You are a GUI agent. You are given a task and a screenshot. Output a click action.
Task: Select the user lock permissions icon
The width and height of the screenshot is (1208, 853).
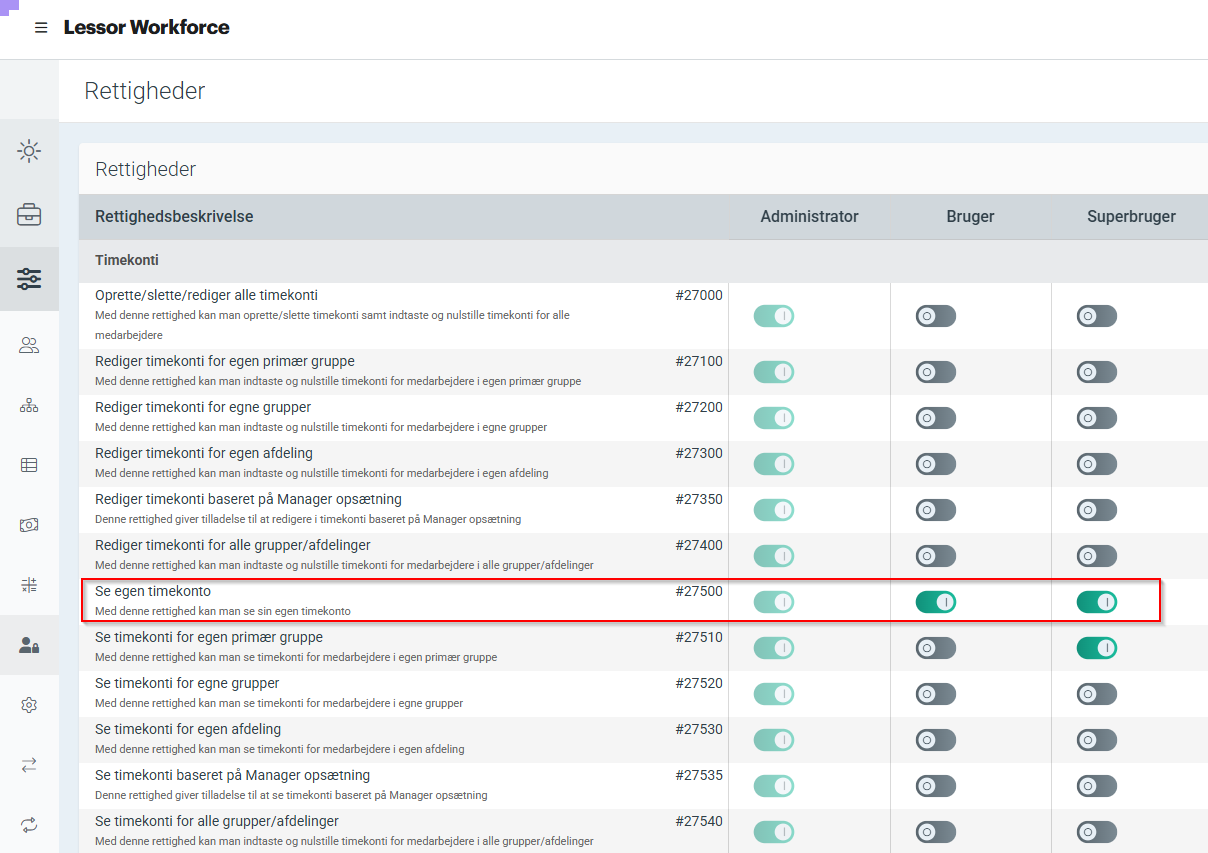tap(29, 646)
